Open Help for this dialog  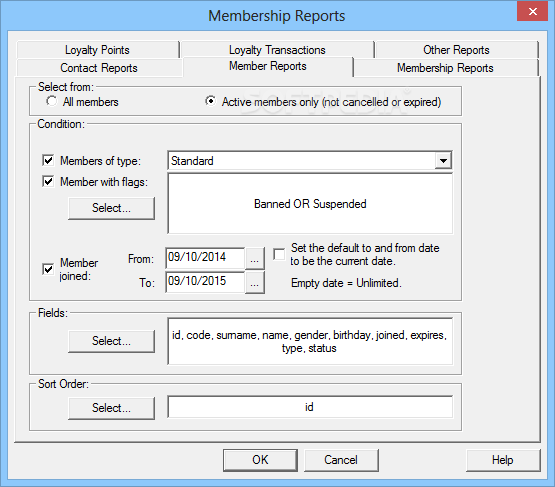point(503,460)
